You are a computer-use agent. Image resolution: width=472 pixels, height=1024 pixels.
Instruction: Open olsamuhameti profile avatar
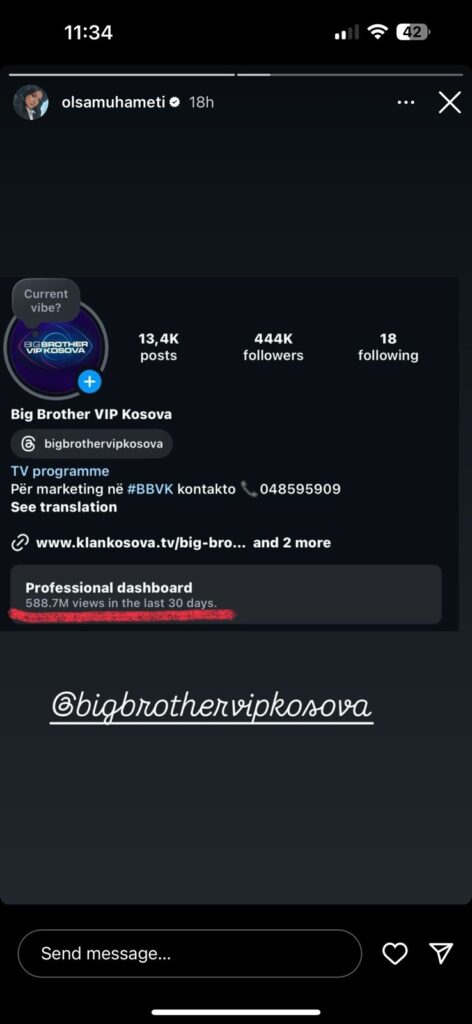[x=31, y=102]
